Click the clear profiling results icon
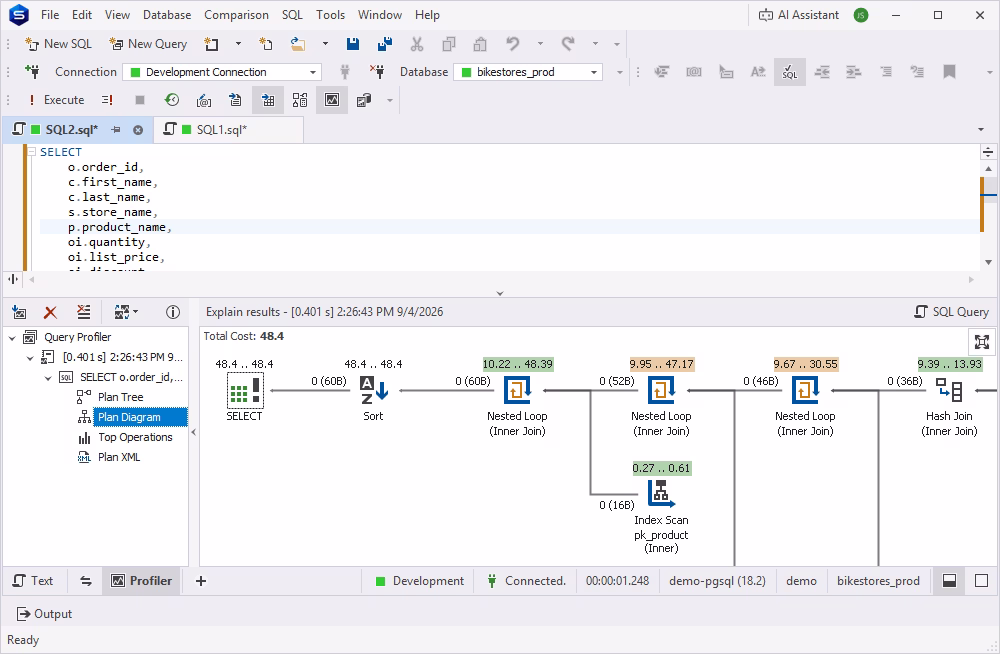Viewport: 1000px width, 654px height. tap(84, 312)
